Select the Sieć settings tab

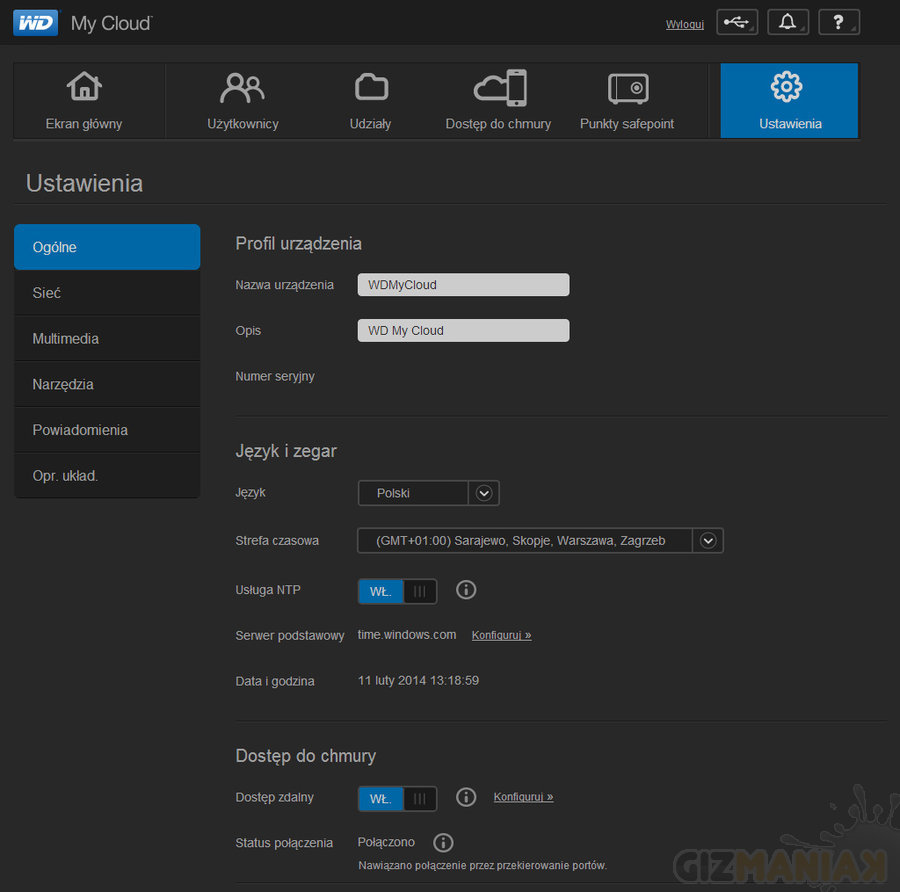(x=107, y=293)
